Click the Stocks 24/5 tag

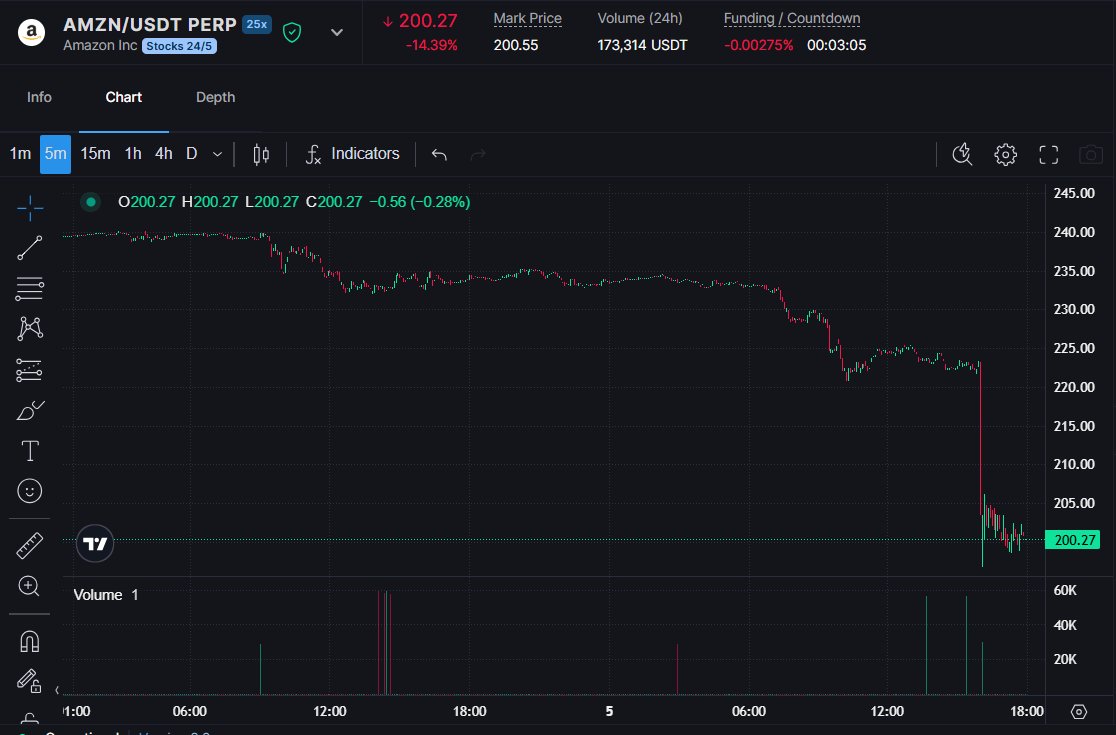pos(179,46)
